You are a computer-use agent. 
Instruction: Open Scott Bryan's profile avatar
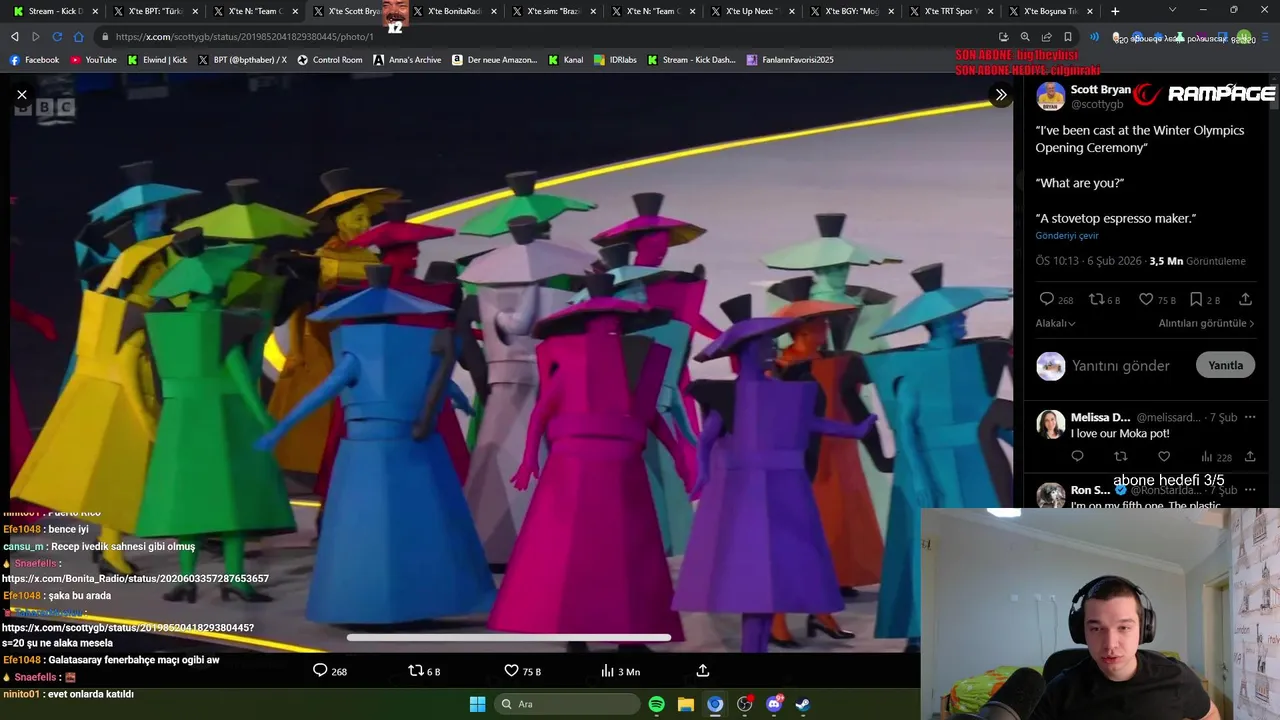pos(1050,96)
